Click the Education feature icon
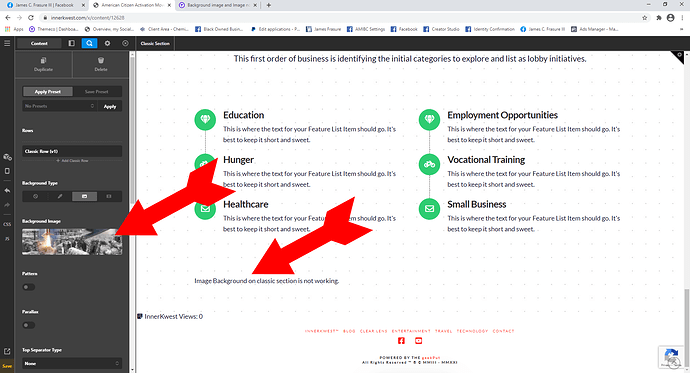The width and height of the screenshot is (690, 373). click(x=205, y=119)
